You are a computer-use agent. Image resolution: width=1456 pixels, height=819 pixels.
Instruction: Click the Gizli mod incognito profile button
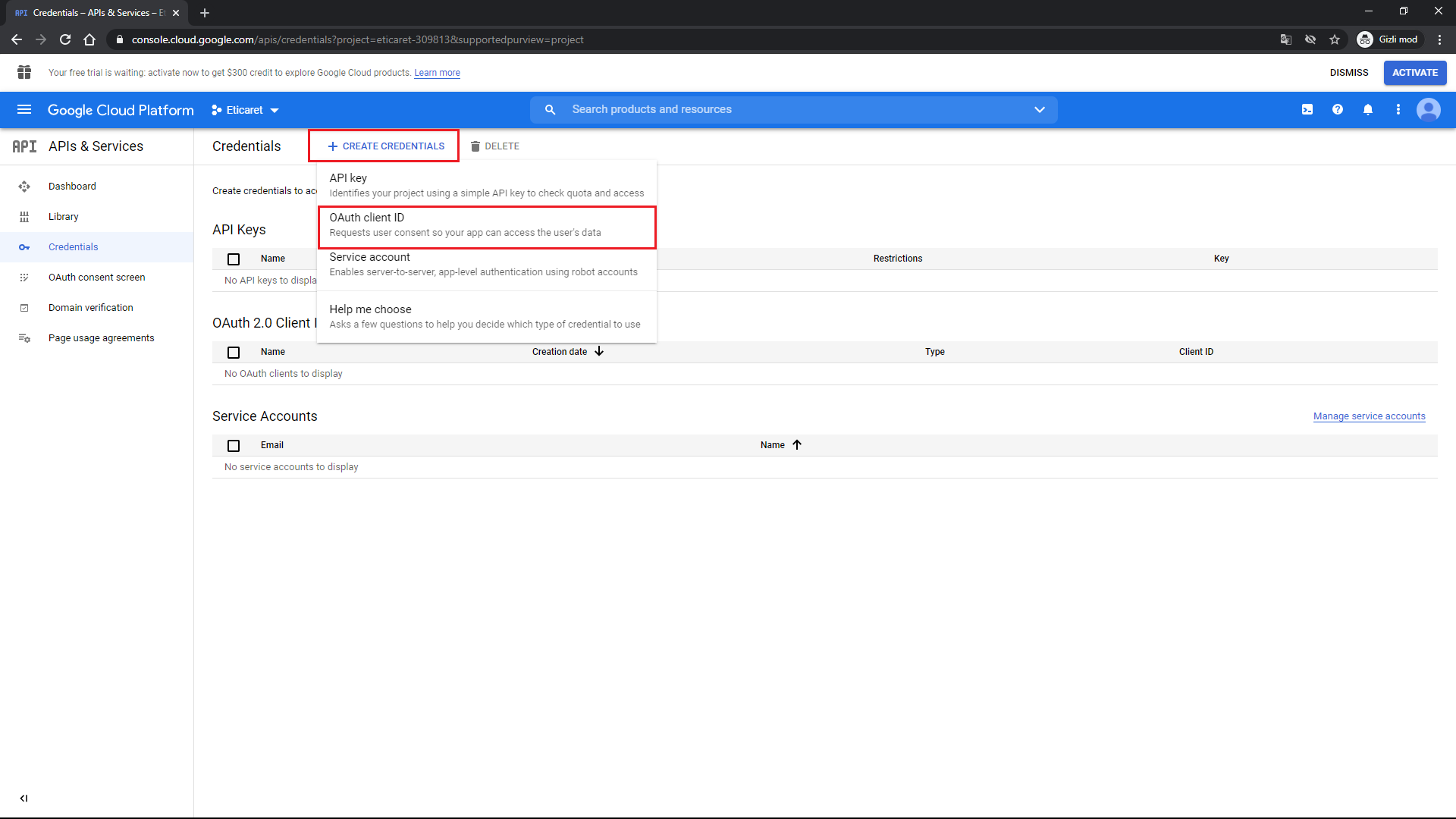tap(1389, 39)
